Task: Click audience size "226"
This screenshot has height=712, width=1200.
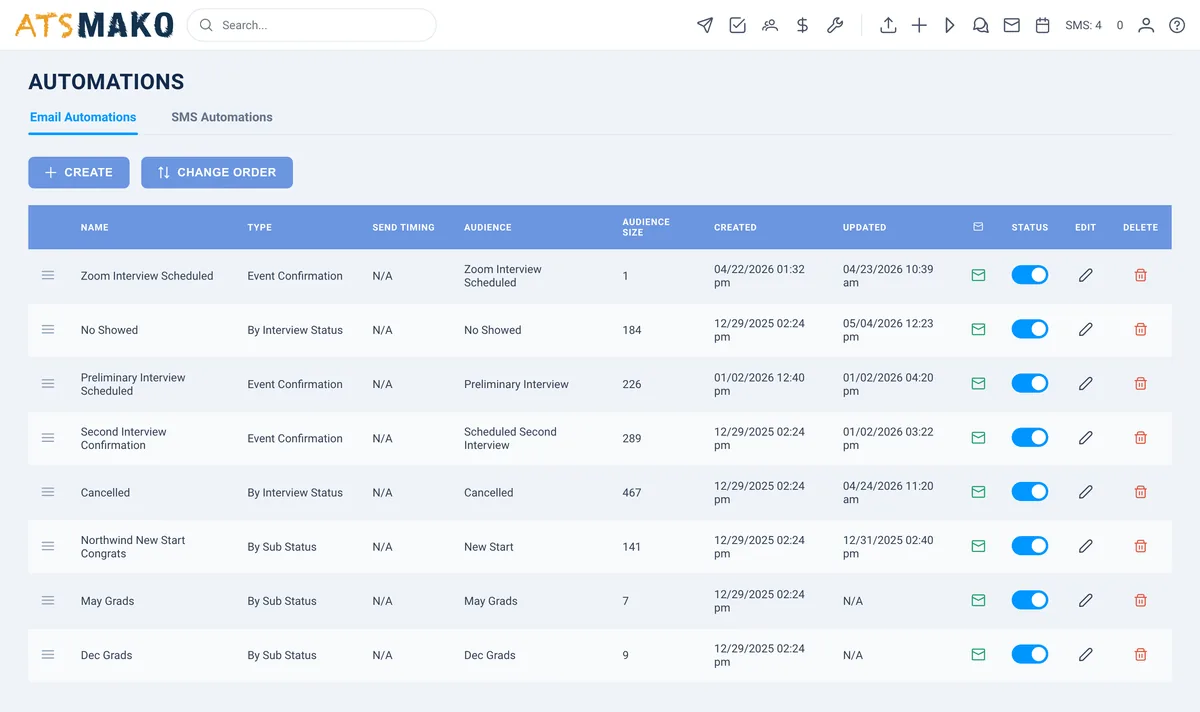Action: [x=632, y=384]
